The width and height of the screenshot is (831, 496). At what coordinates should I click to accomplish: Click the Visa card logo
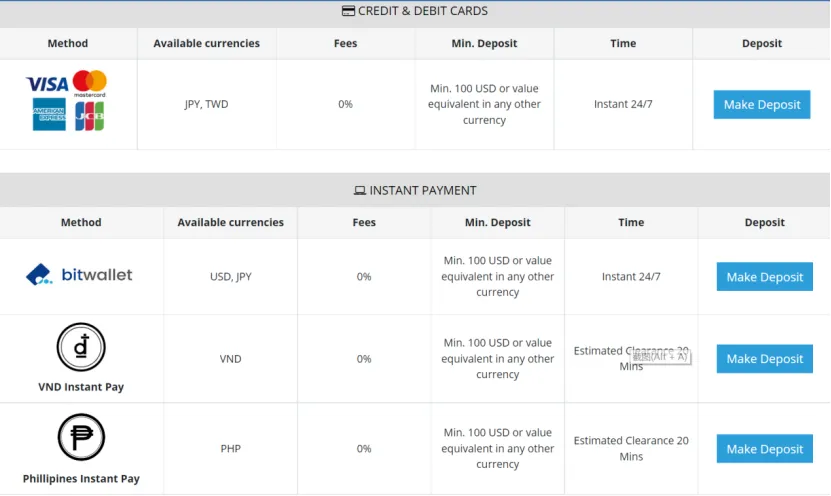47,84
